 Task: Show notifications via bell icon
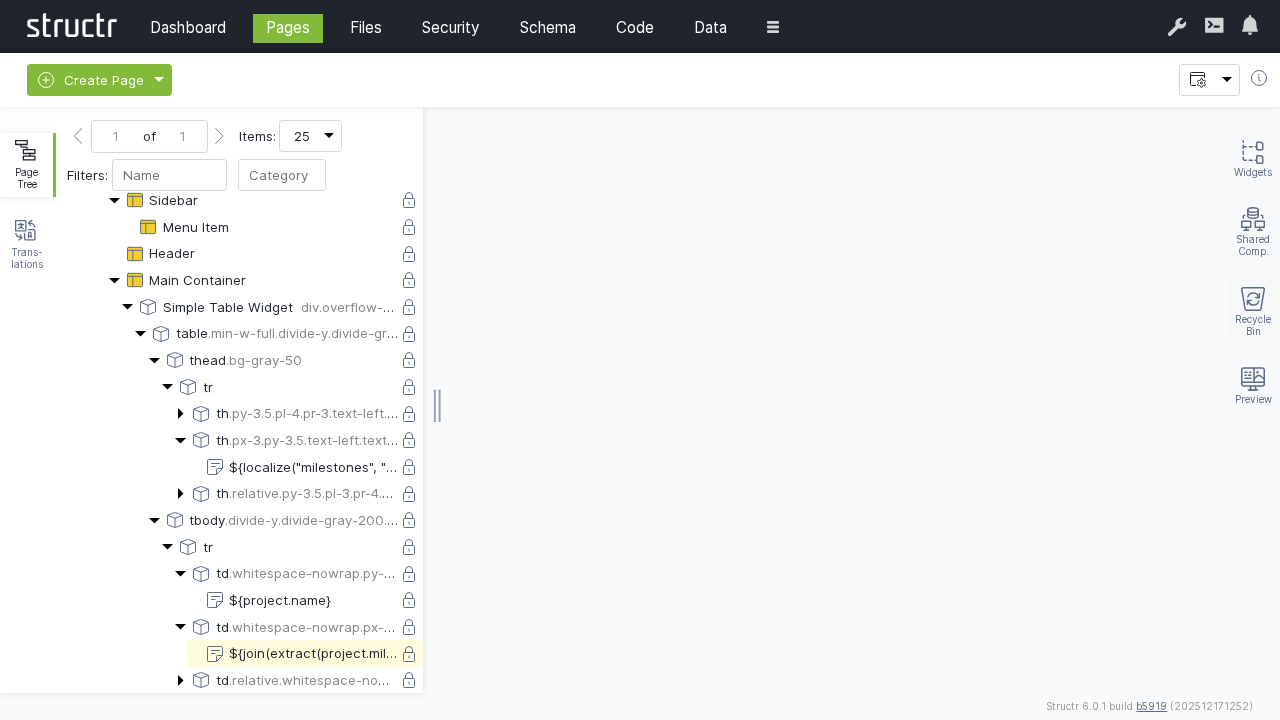tap(1250, 26)
